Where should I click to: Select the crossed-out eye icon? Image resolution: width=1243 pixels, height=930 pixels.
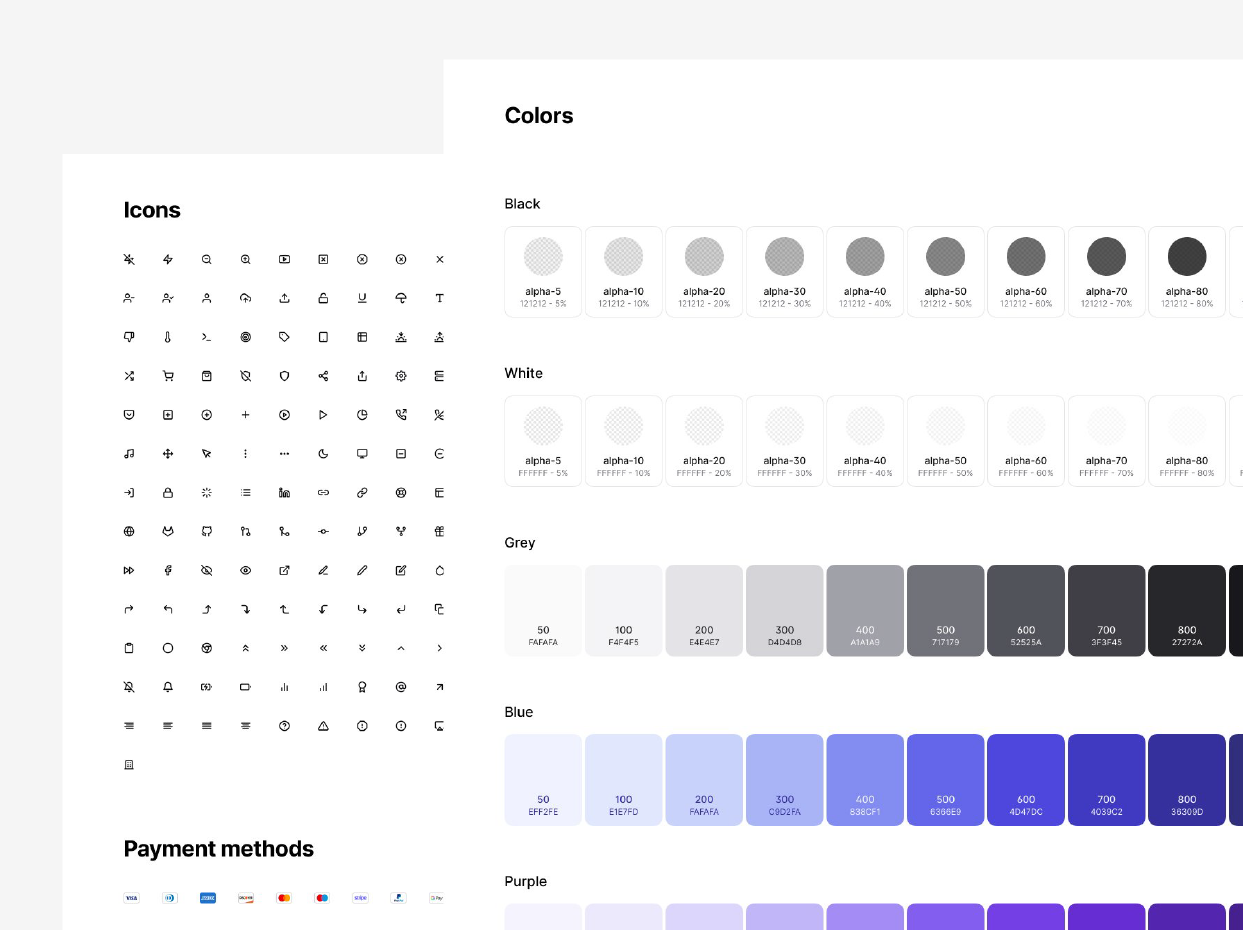pyautogui.click(x=207, y=570)
